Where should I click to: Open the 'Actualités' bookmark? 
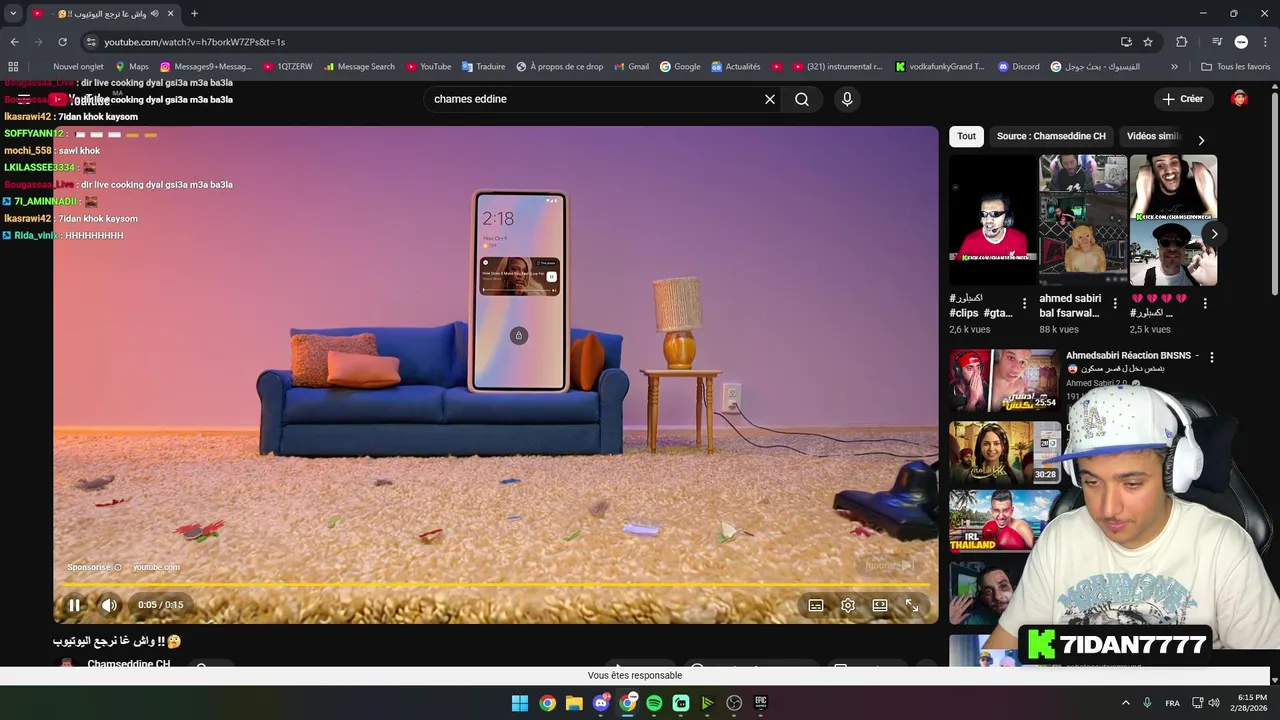735,67
